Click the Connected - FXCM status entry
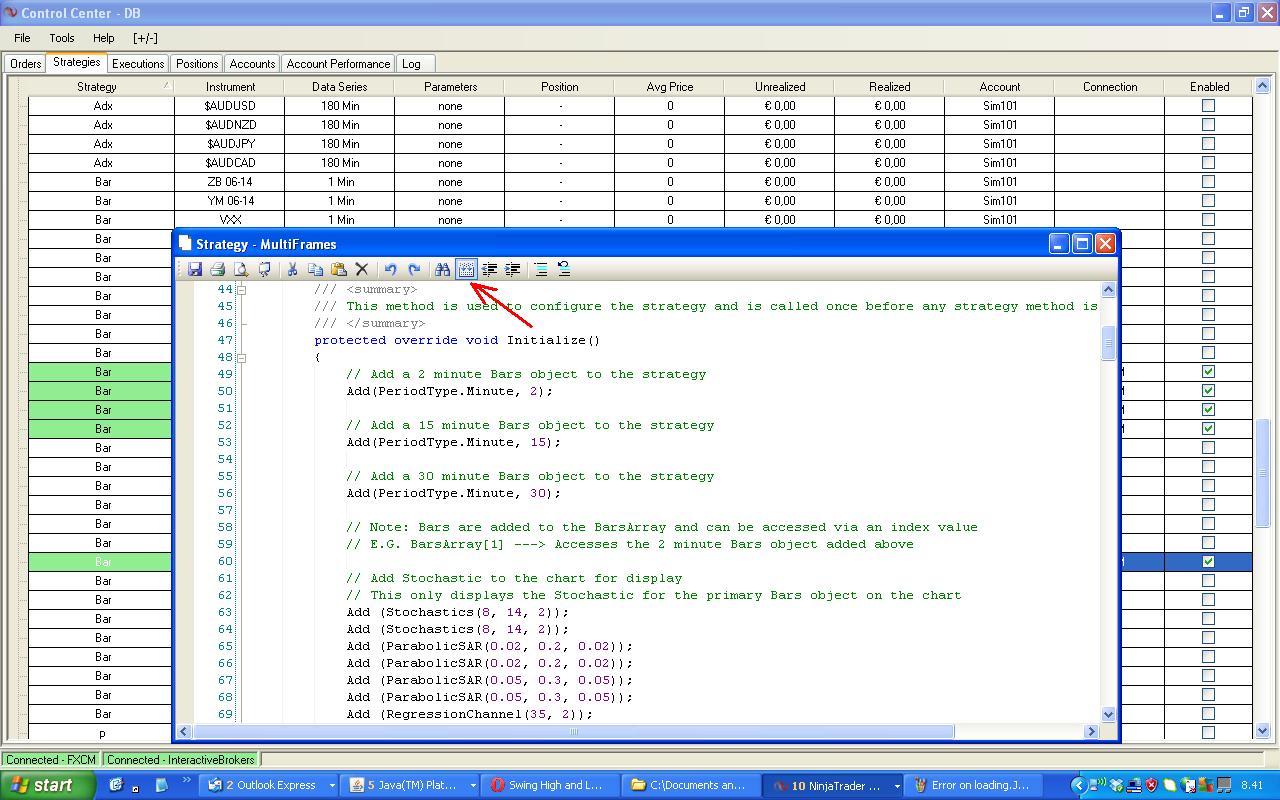This screenshot has width=1280, height=800. [x=52, y=760]
